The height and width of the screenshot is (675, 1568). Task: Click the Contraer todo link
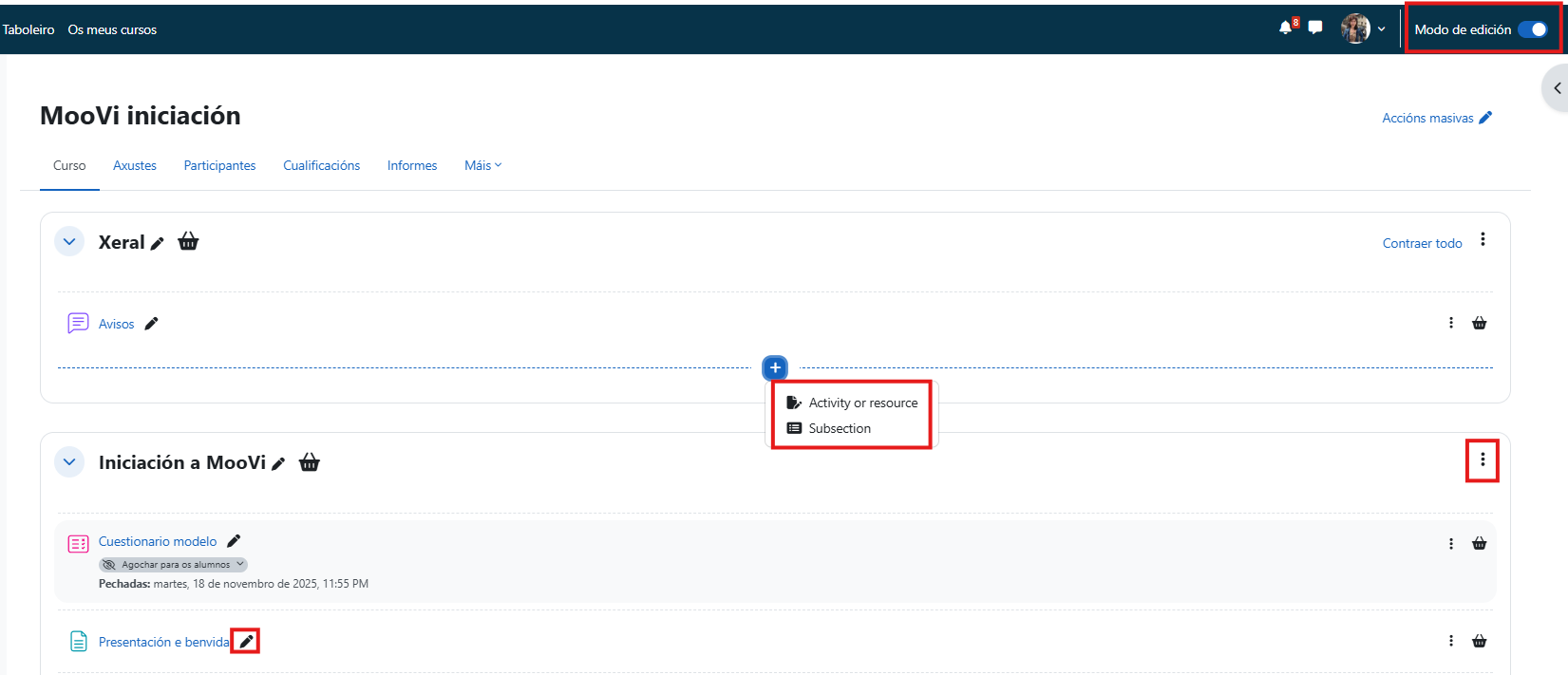(x=1422, y=243)
